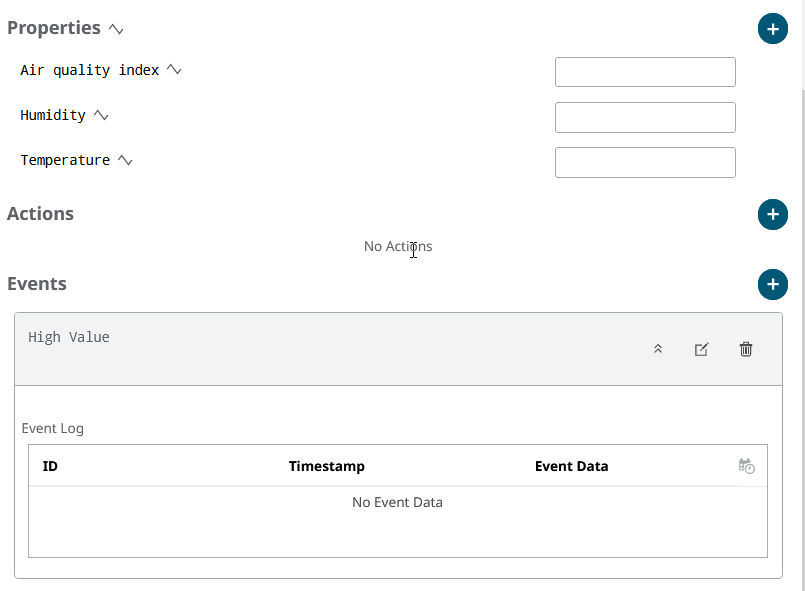Click the Events section heading
This screenshot has height=591, width=805.
pyautogui.click(x=37, y=284)
